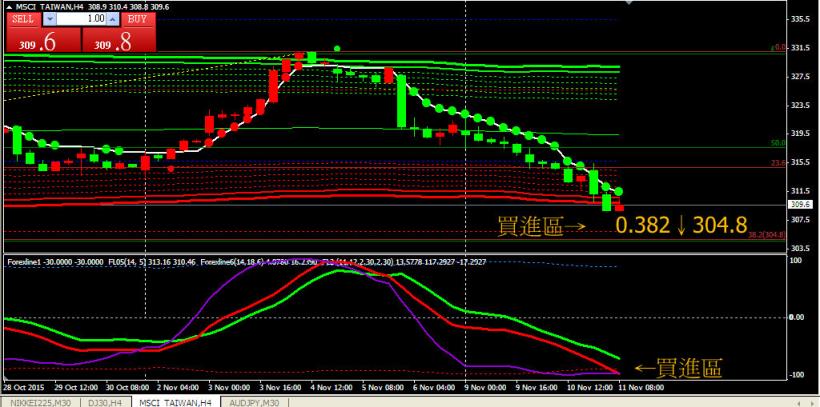Click the 0.382 ↓ 304.8 text label
This screenshot has height=407, width=820.
tap(680, 226)
